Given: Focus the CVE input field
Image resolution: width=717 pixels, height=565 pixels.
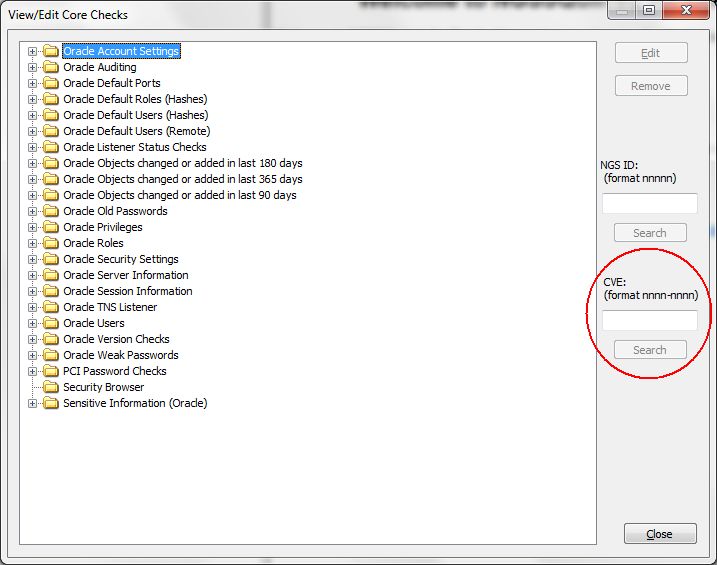Looking at the screenshot, I should pyautogui.click(x=649, y=320).
